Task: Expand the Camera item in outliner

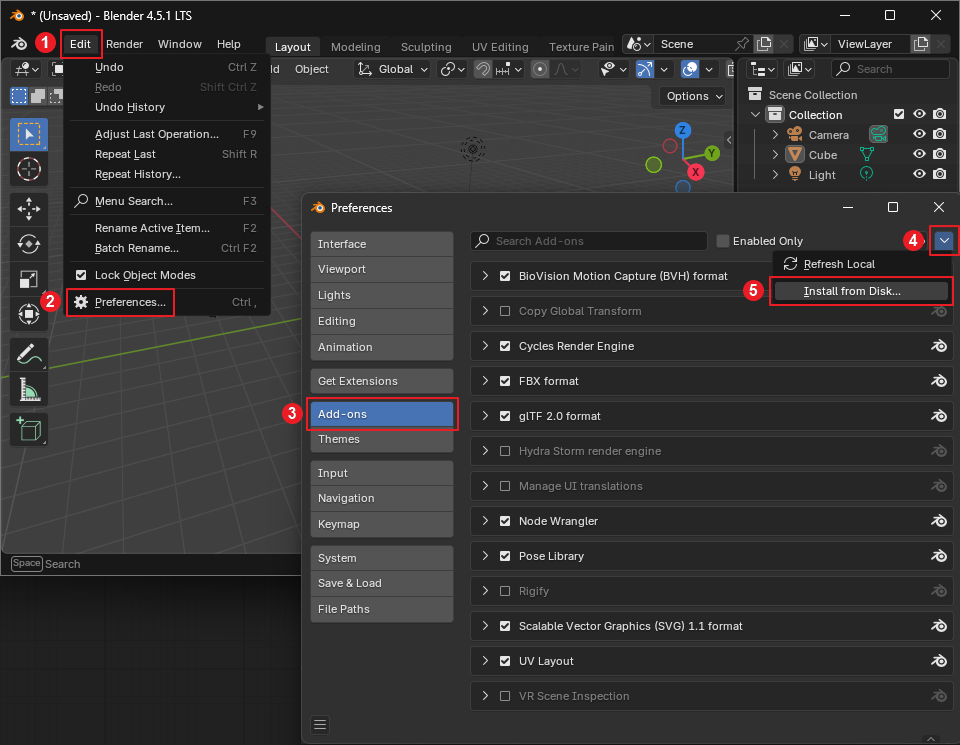Action: click(775, 135)
